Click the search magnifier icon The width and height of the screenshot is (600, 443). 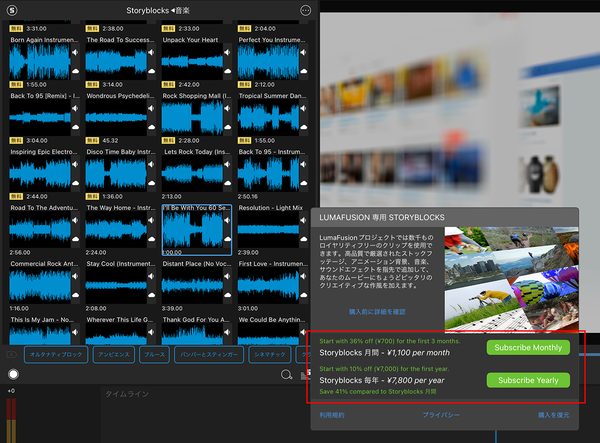coord(286,374)
